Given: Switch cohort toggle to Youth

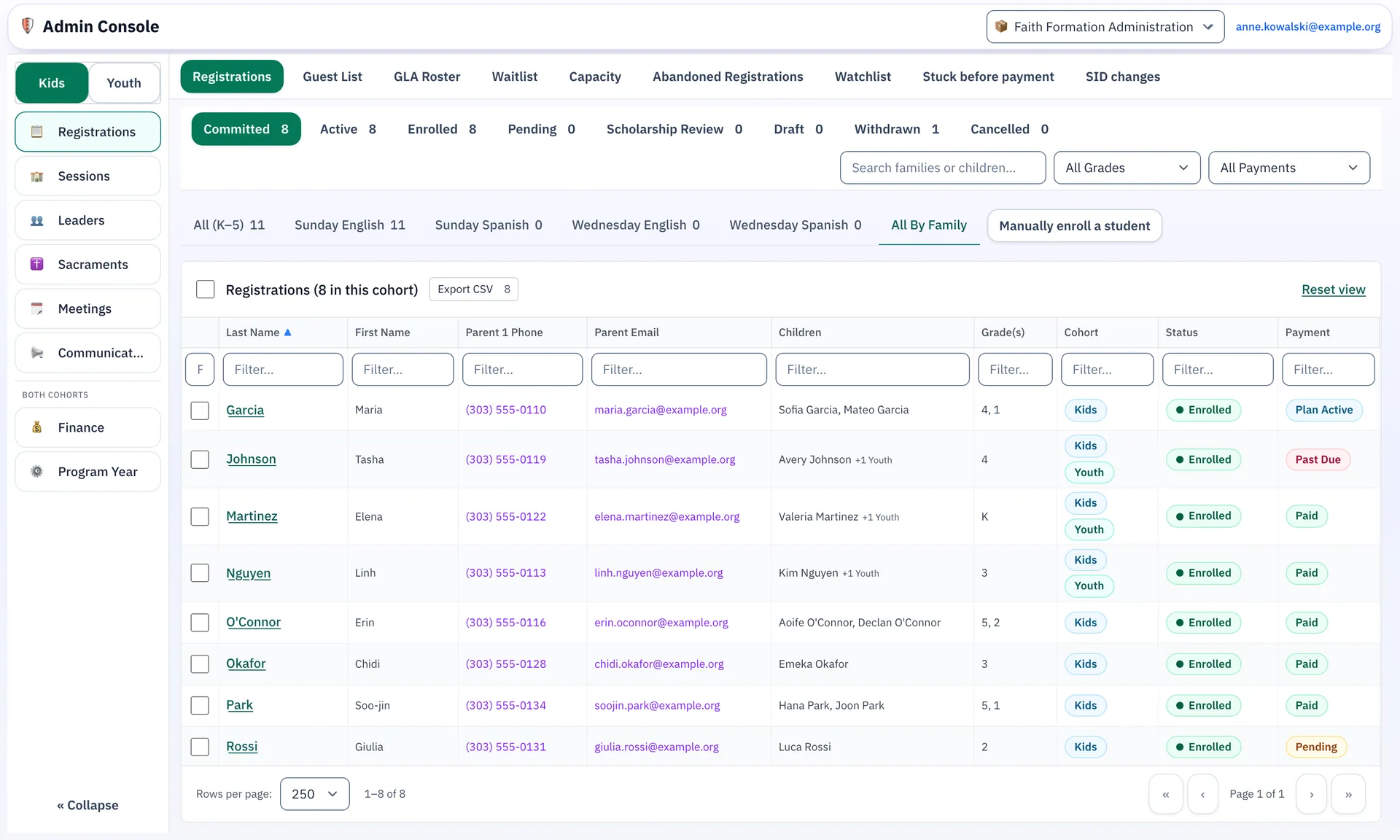Looking at the screenshot, I should pos(124,83).
